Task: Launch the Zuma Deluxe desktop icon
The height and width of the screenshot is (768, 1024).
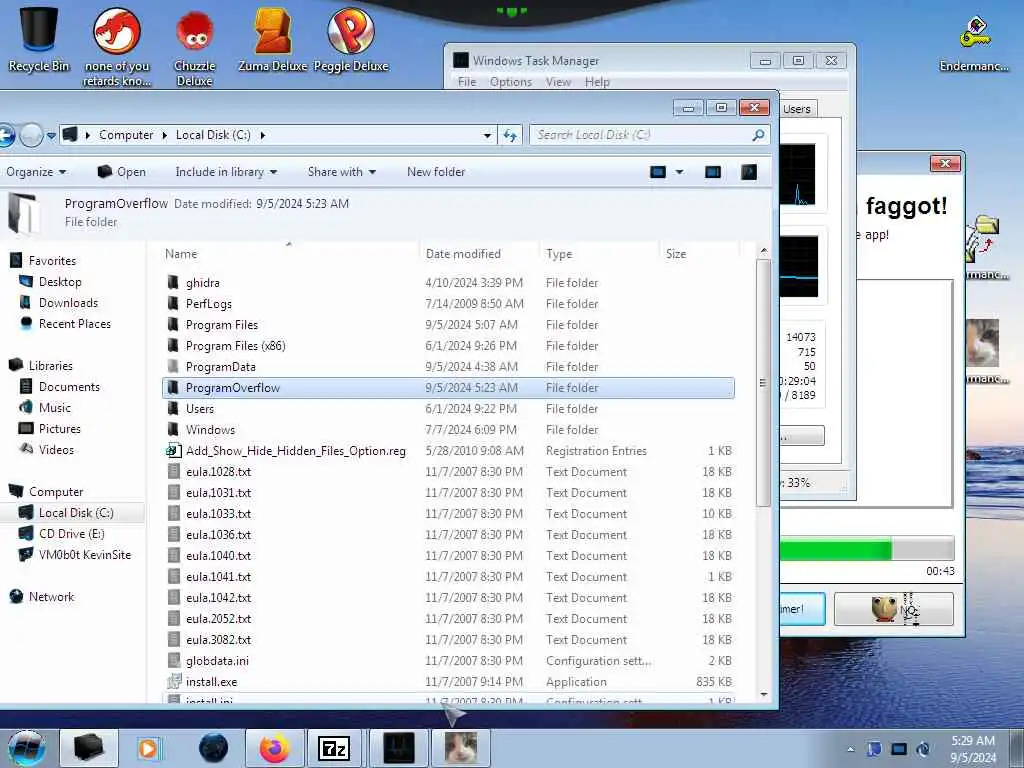Action: tap(272, 39)
